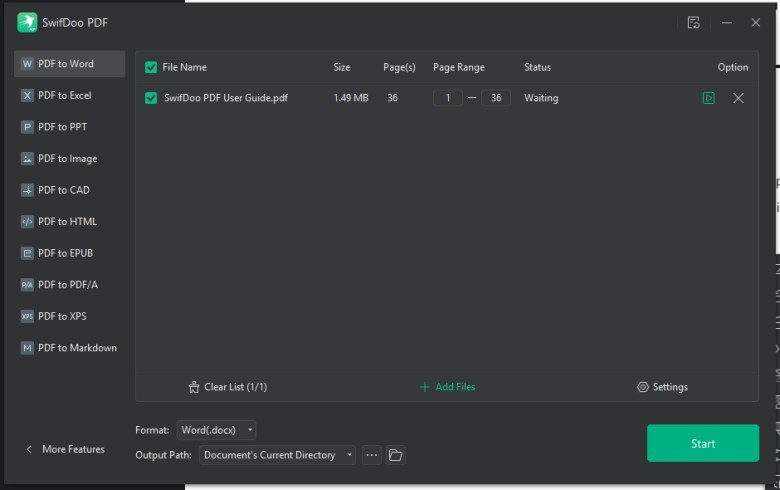Minimize the SwifDoo PDF window
The width and height of the screenshot is (780, 490).
point(726,22)
